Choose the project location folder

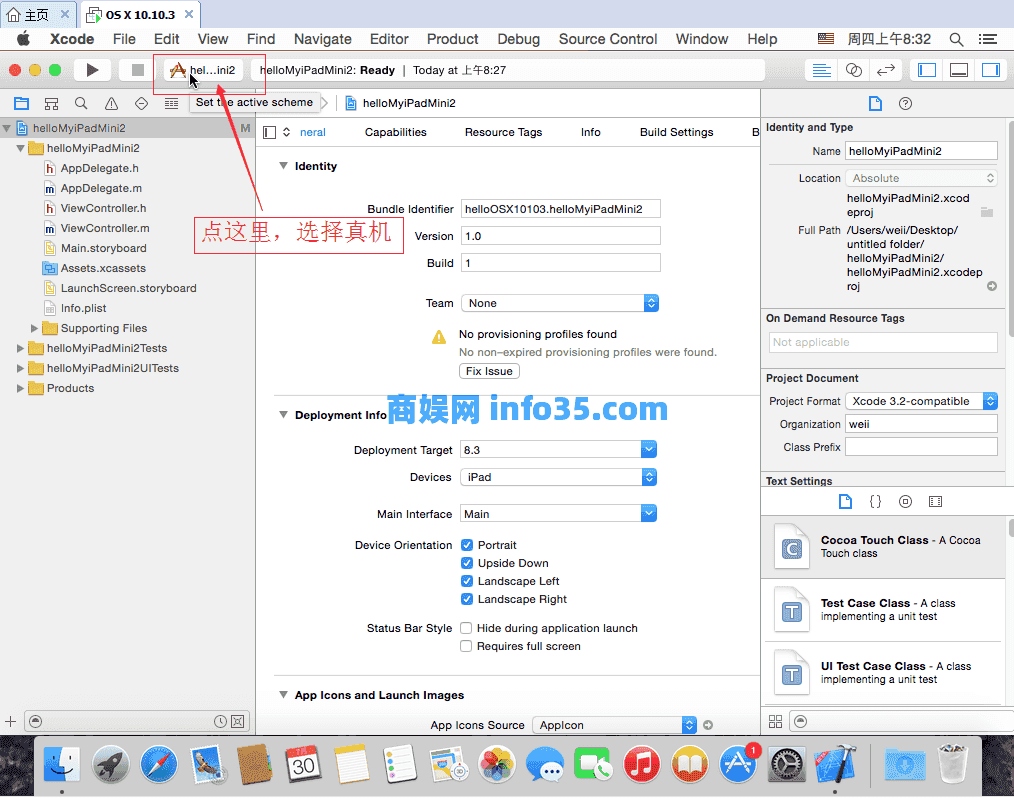987,212
